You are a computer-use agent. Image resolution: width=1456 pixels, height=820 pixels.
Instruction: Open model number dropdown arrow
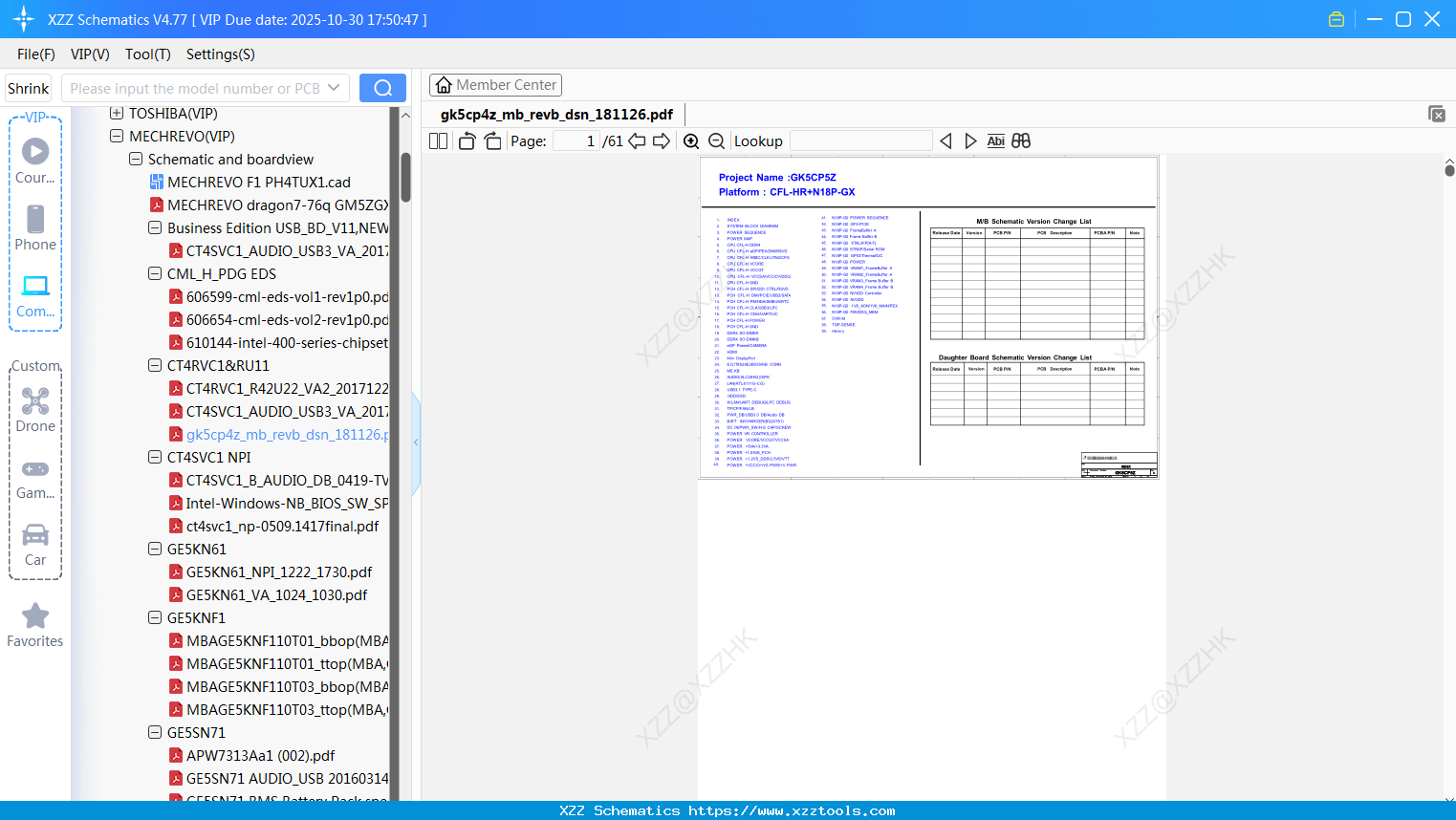pyautogui.click(x=334, y=88)
